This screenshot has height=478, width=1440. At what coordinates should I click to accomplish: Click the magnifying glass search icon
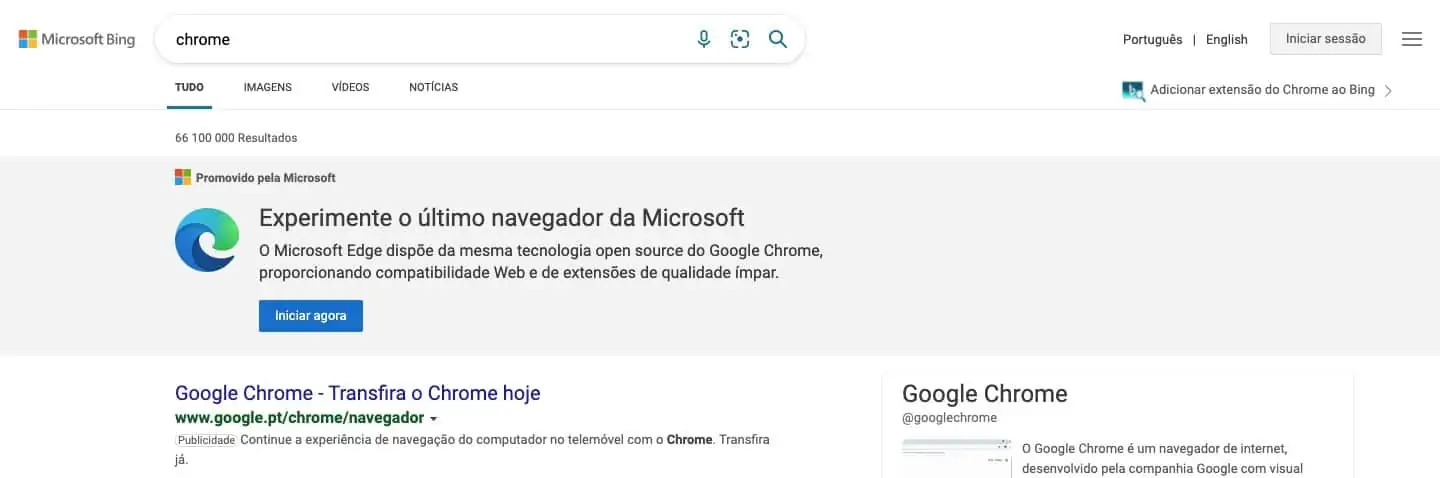coord(778,39)
